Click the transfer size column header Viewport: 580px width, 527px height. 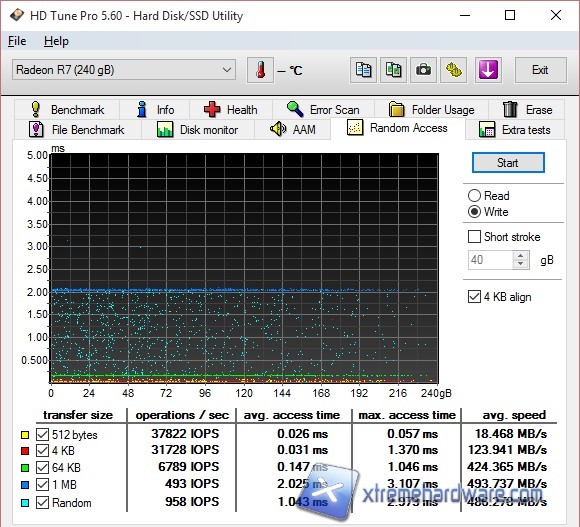click(x=78, y=415)
